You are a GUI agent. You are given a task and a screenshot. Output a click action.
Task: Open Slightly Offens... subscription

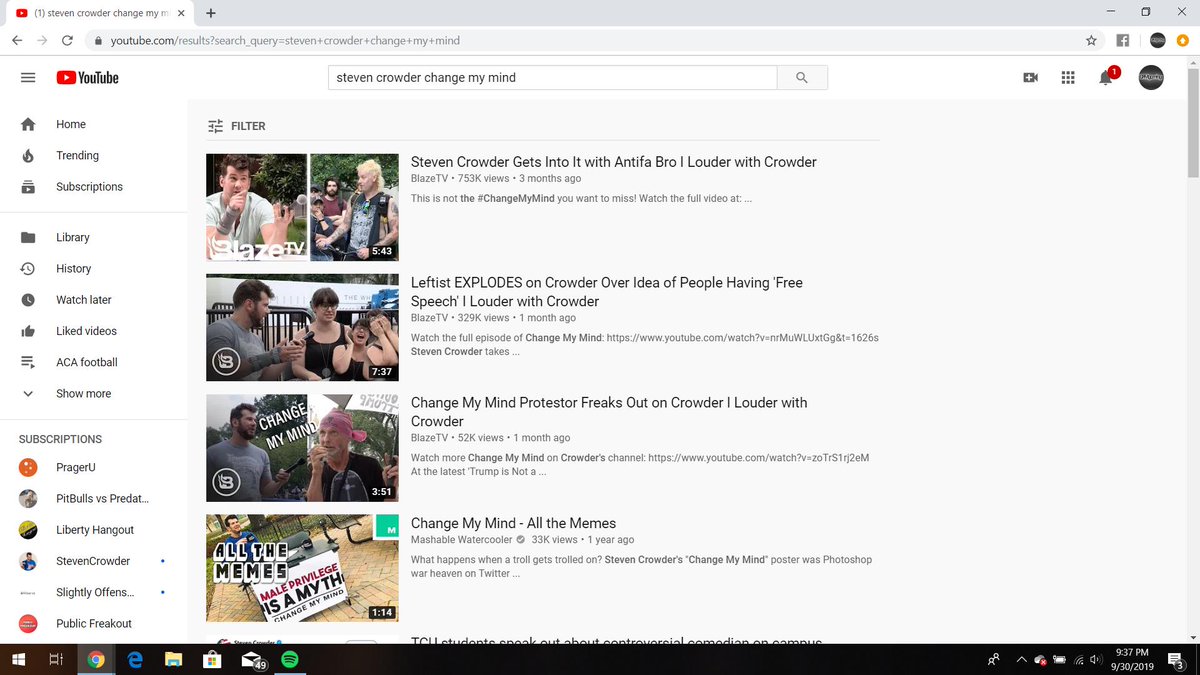[94, 592]
